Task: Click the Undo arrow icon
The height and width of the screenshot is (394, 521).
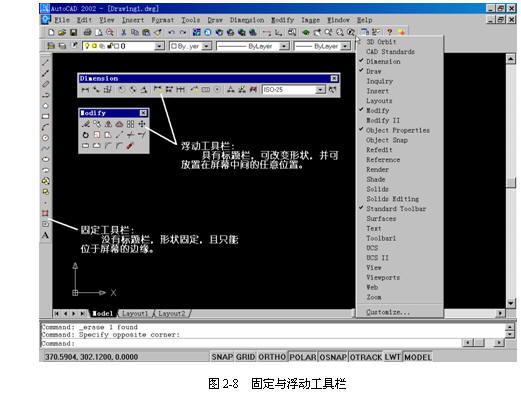Action: (x=171, y=32)
